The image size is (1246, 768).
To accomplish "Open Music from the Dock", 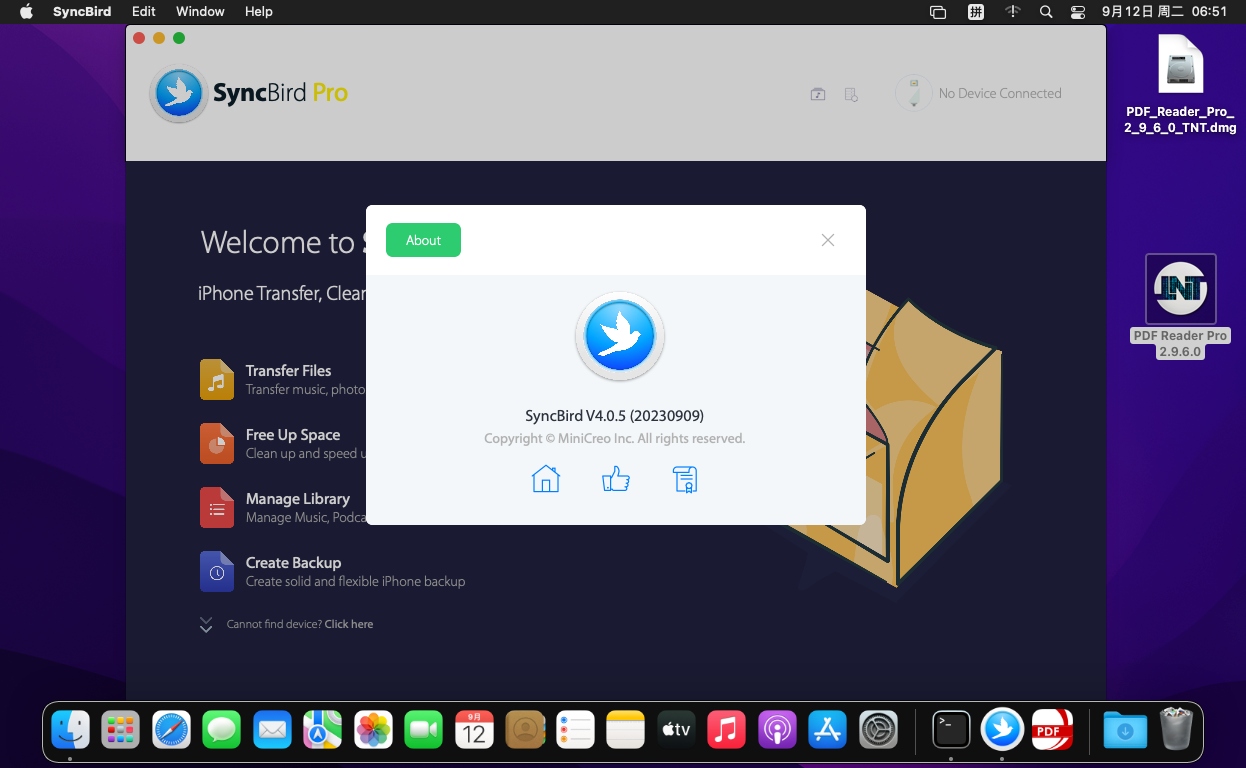I will 727,730.
